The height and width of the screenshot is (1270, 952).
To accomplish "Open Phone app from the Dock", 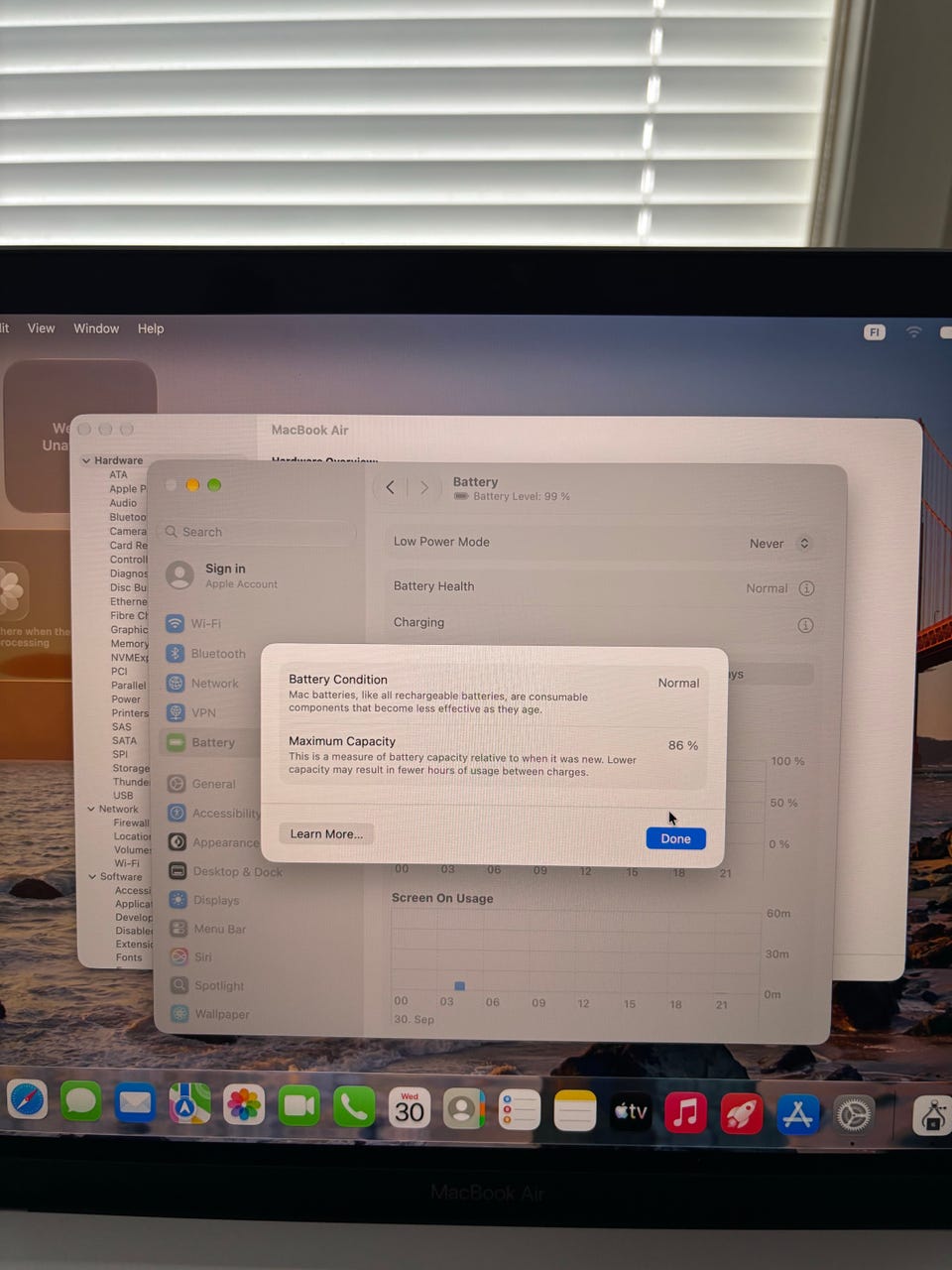I will pos(354,1106).
